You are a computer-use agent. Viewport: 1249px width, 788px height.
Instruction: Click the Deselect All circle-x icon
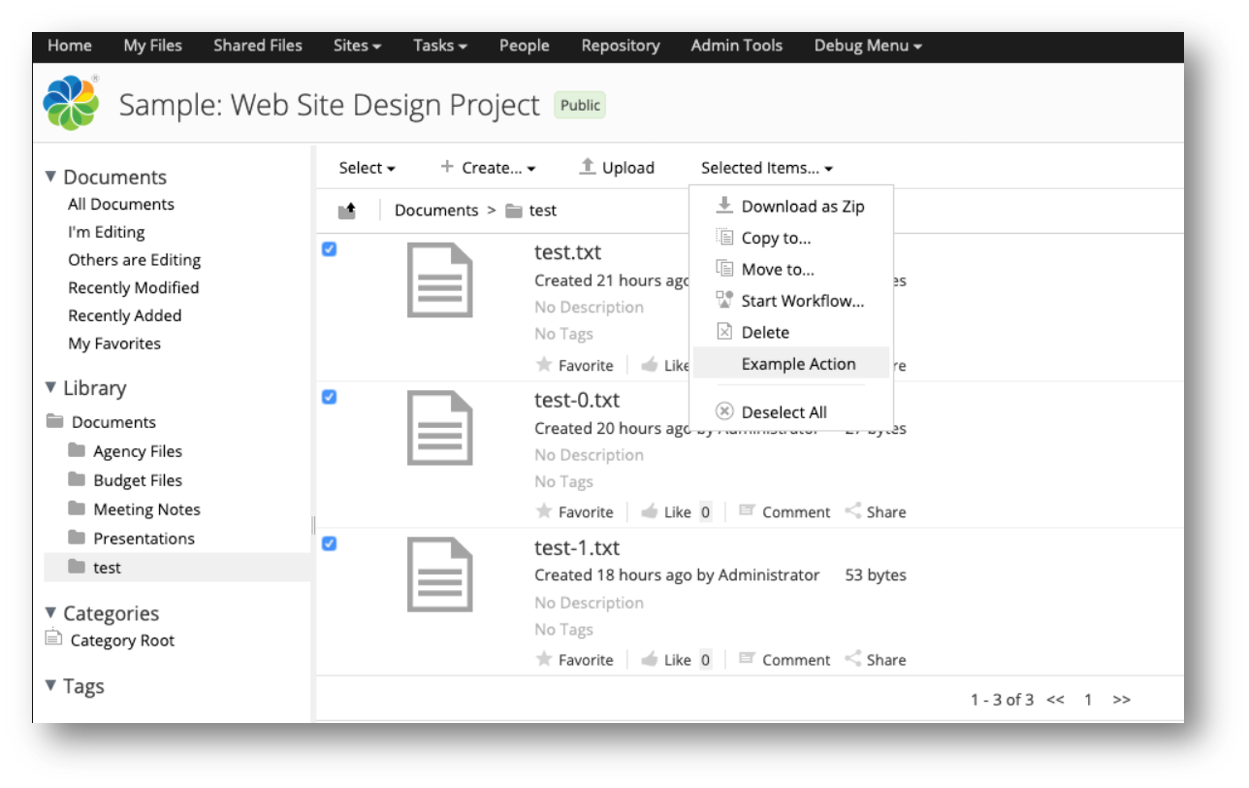point(725,411)
